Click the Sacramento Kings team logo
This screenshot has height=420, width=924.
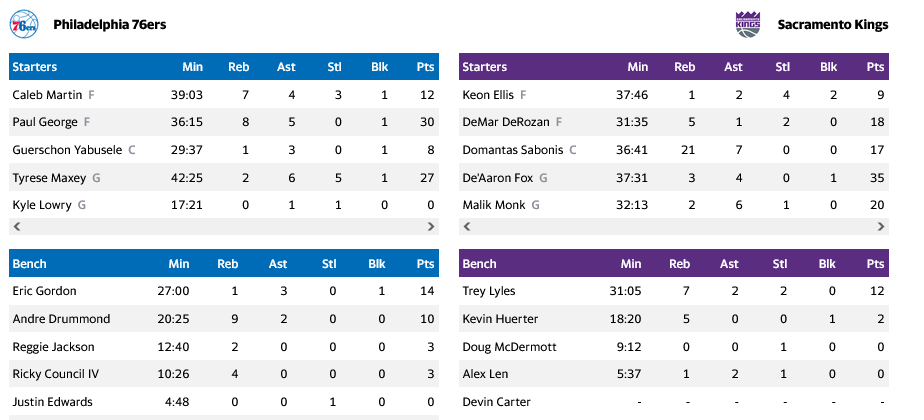(748, 24)
